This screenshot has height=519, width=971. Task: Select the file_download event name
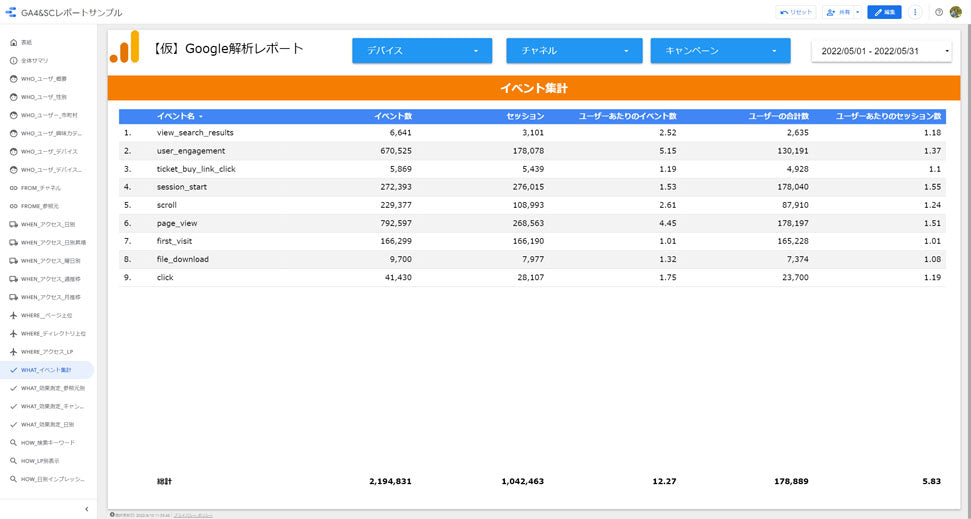[183, 260]
